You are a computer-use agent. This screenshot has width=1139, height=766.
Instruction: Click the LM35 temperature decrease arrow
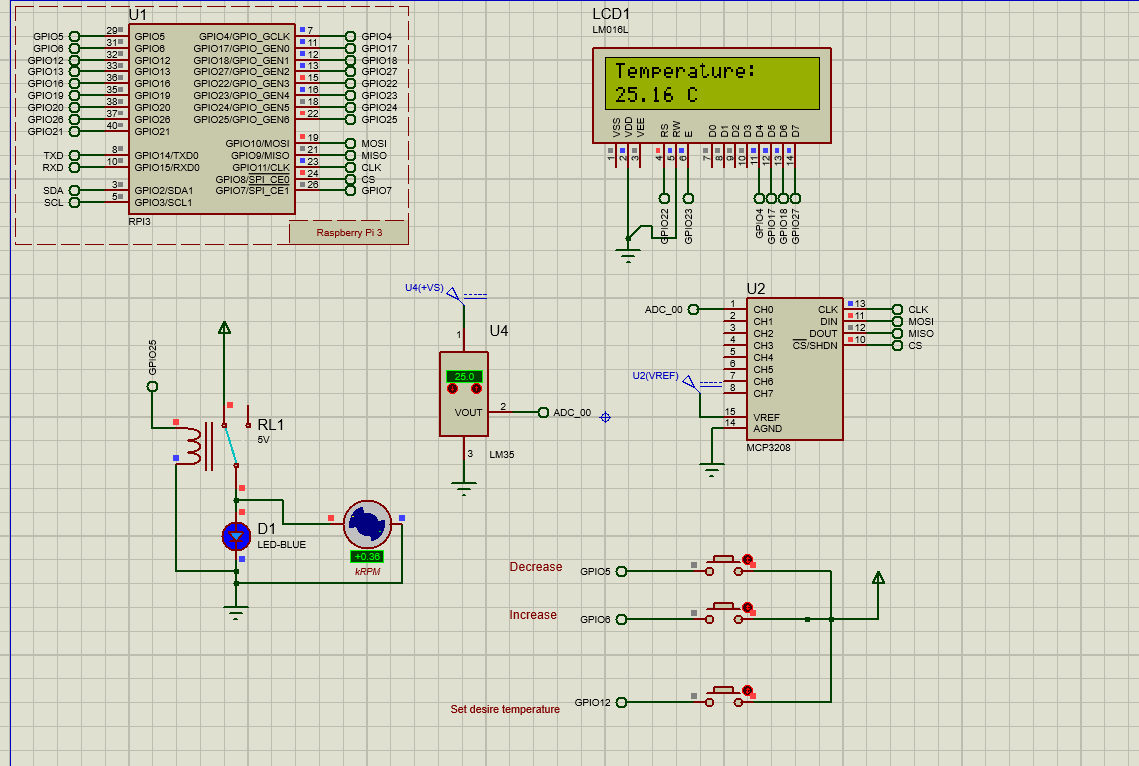tap(453, 389)
